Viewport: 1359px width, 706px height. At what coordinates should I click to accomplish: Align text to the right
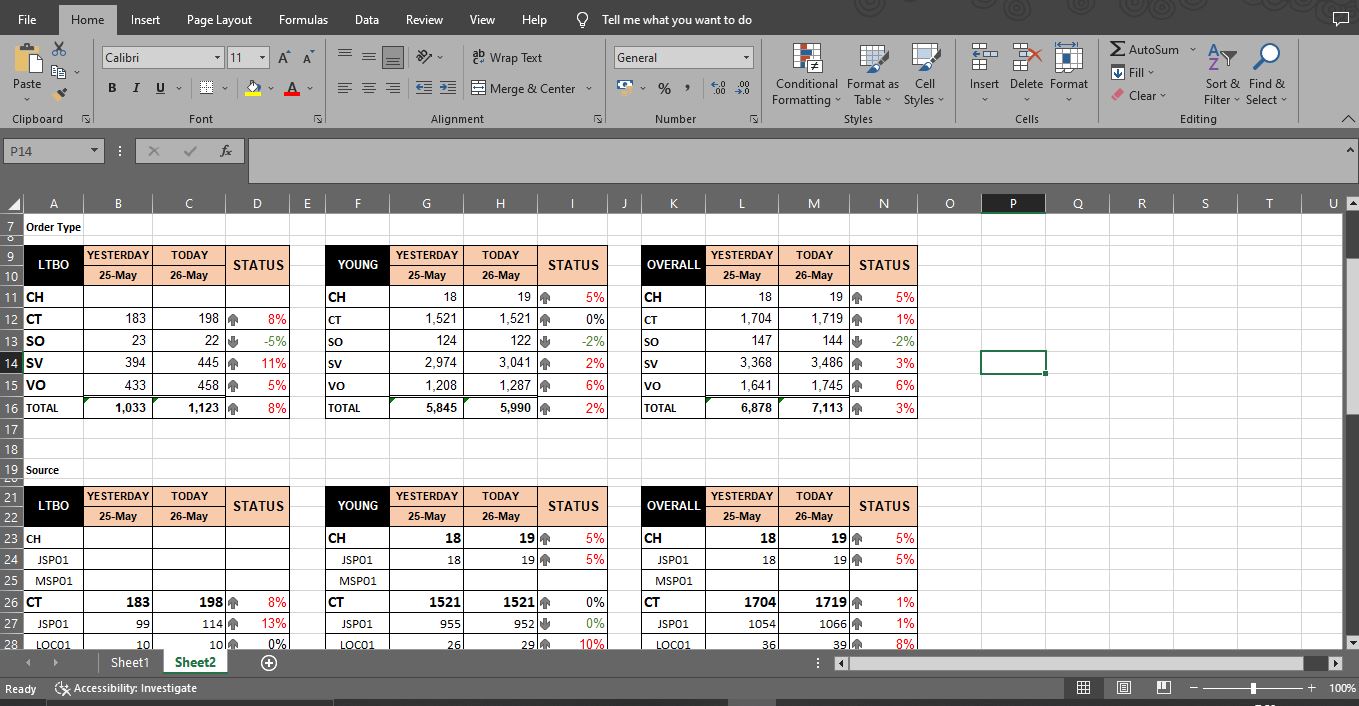point(393,88)
